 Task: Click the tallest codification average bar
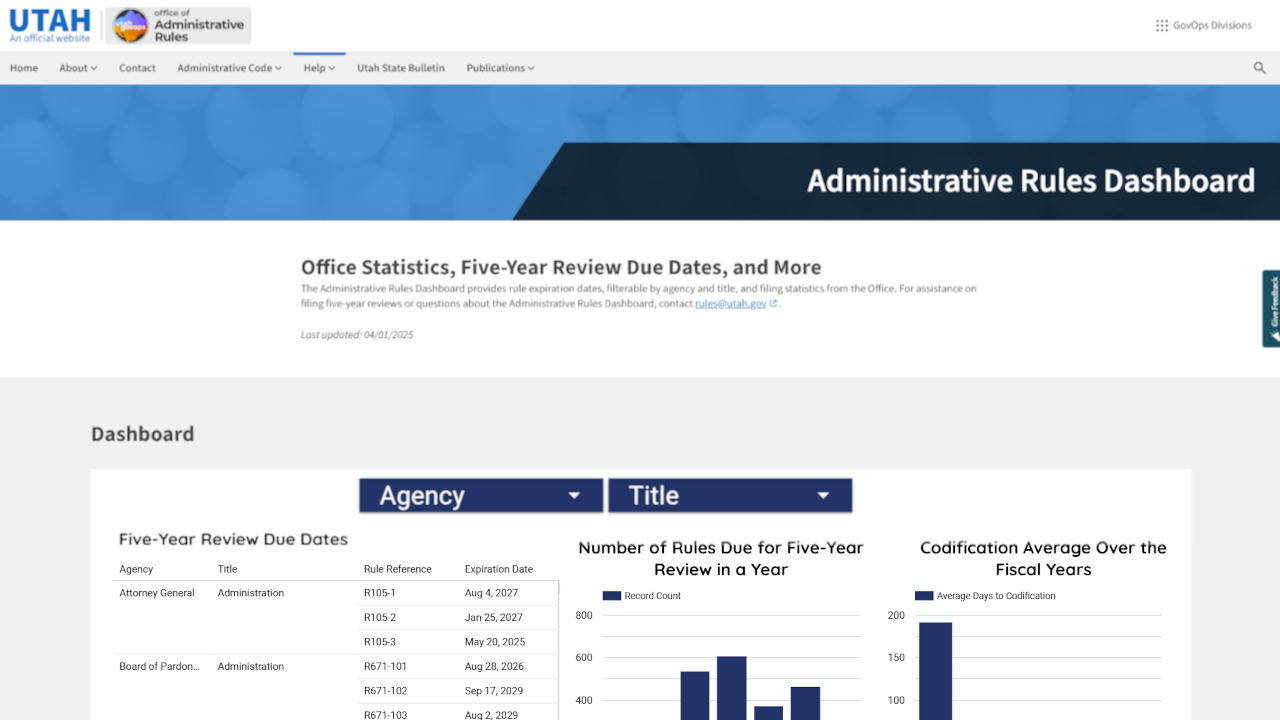click(x=935, y=670)
